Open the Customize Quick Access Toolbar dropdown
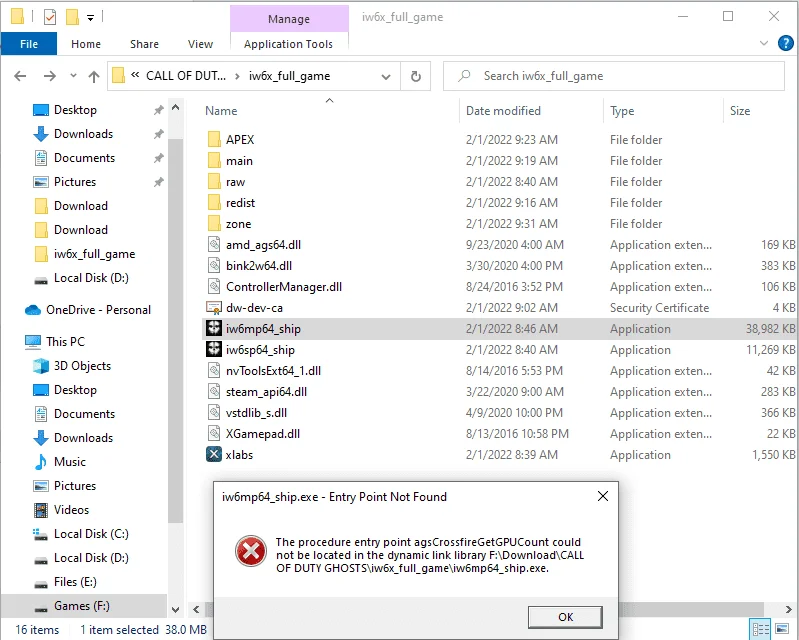Viewport: 799px width, 640px height. click(x=90, y=18)
